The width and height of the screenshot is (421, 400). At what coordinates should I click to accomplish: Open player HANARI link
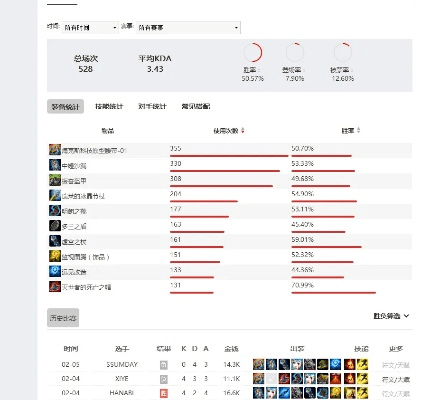click(x=122, y=393)
